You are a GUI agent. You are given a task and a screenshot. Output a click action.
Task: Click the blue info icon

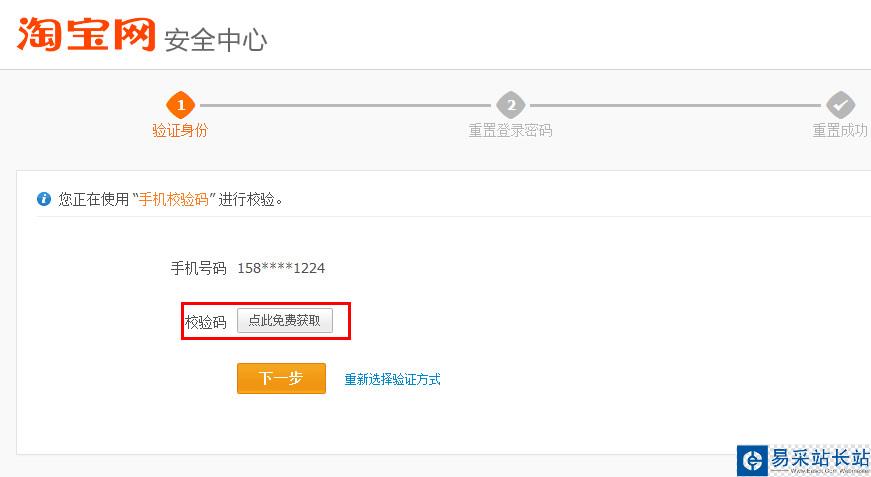click(x=44, y=199)
